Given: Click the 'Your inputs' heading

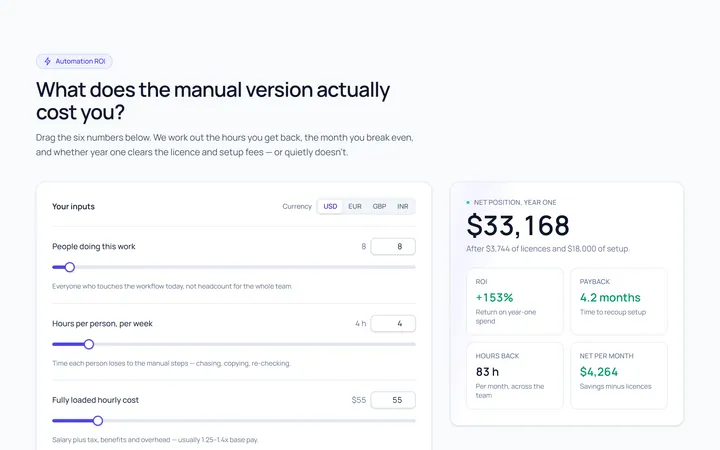Looking at the screenshot, I should [x=73, y=207].
